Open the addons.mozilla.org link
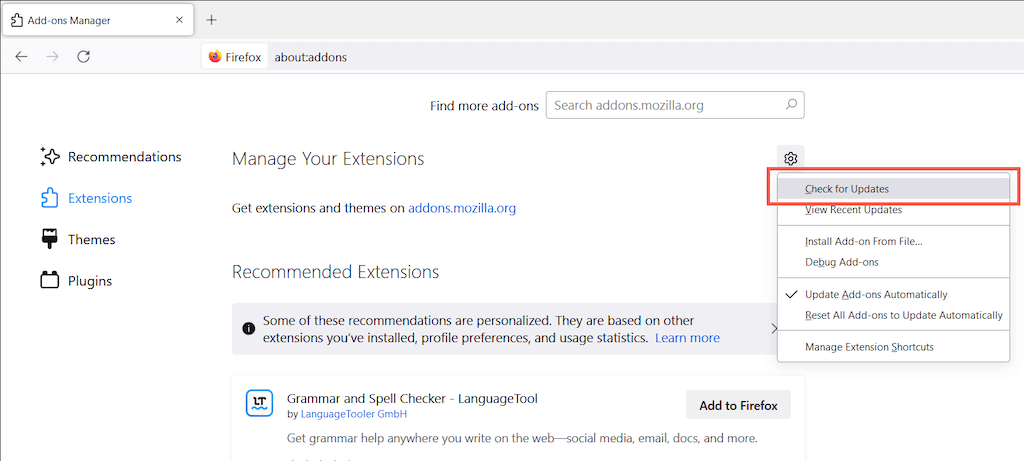Screen dimensions: 1024x461 (x=462, y=208)
